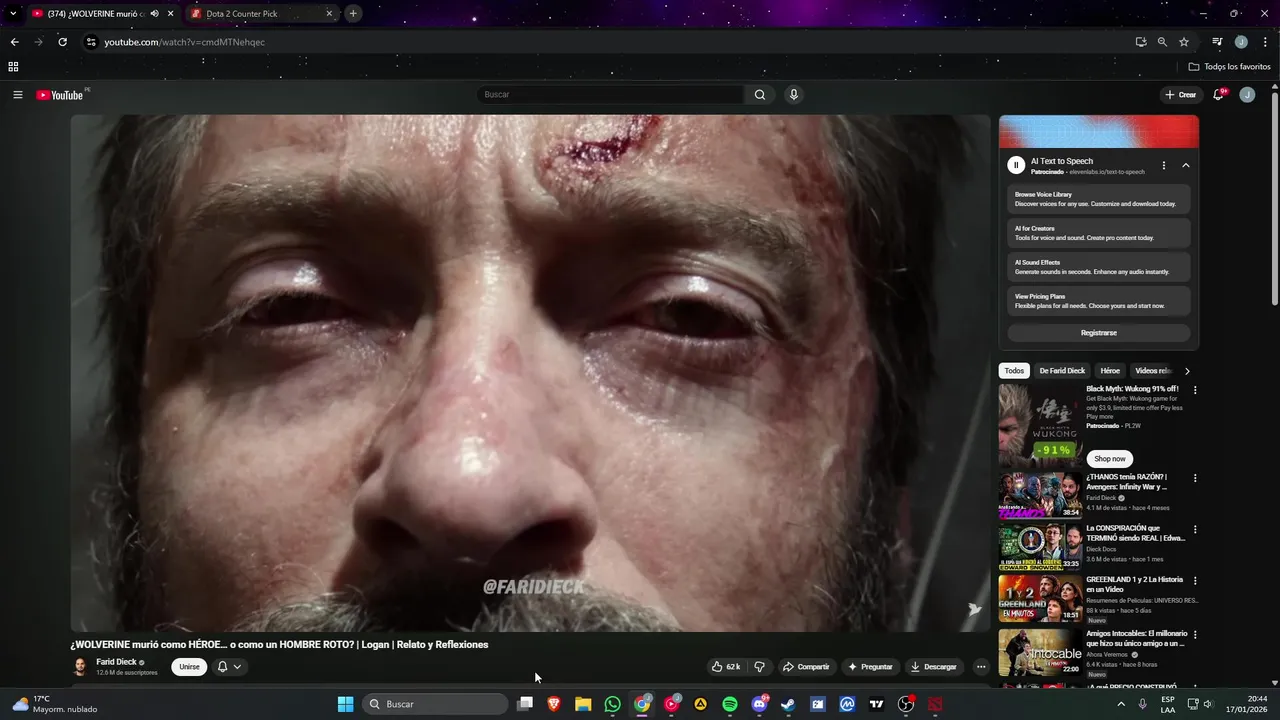Screen dimensions: 1280x720
Task: Click the Preguntar button
Action: [x=869, y=667]
